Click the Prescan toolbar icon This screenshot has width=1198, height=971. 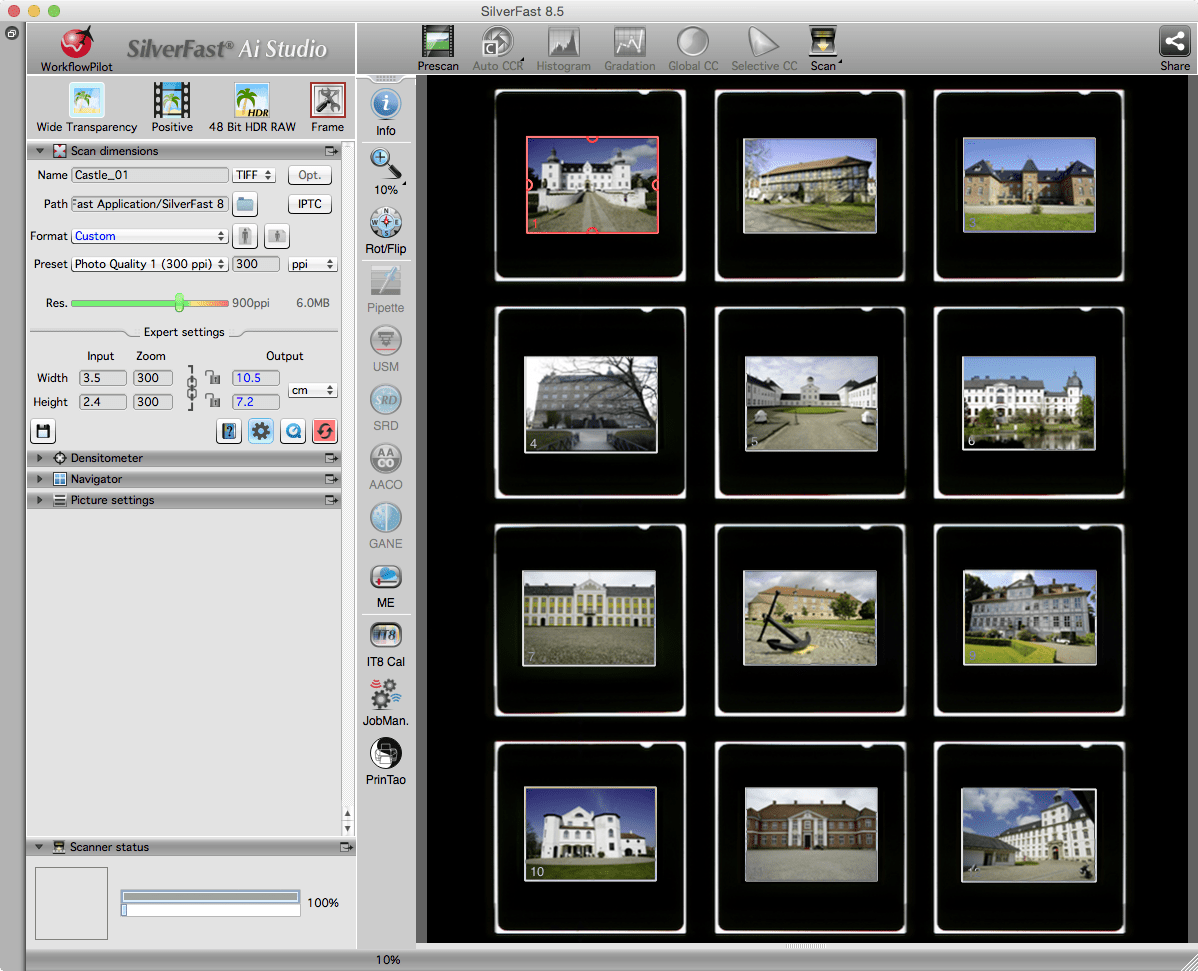pyautogui.click(x=437, y=43)
